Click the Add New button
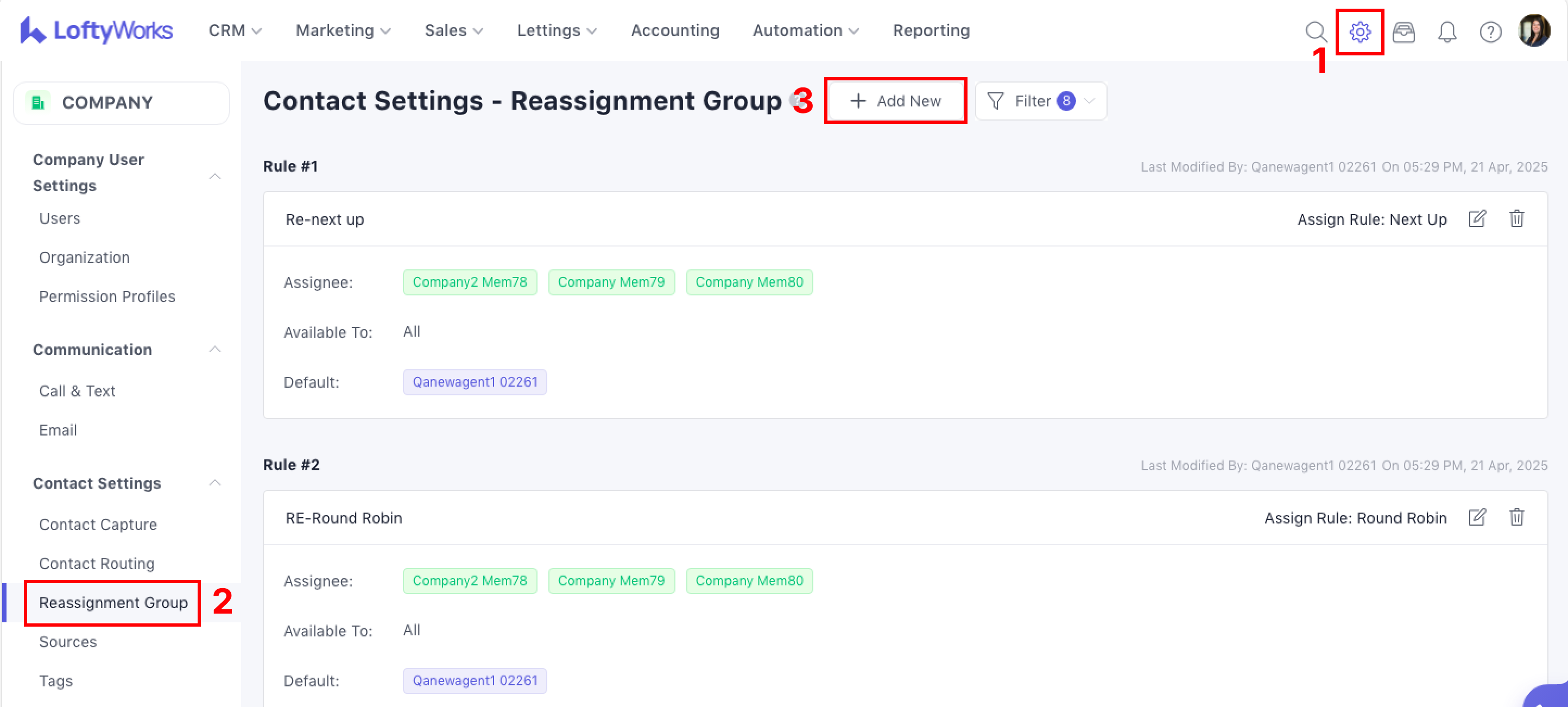This screenshot has height=707, width=1568. [895, 101]
